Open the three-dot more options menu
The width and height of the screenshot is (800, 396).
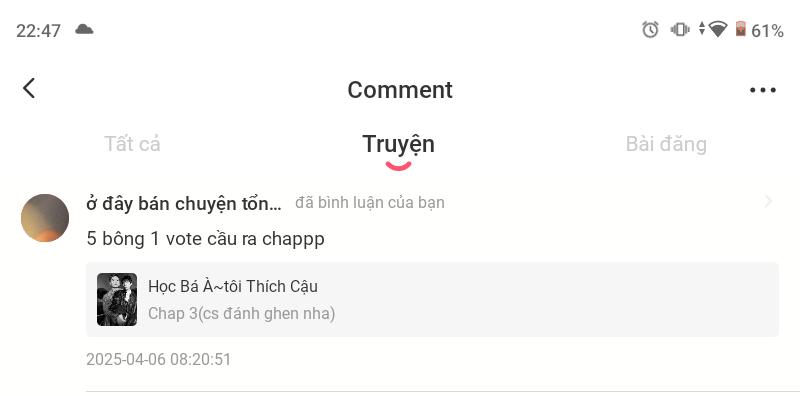pos(763,90)
